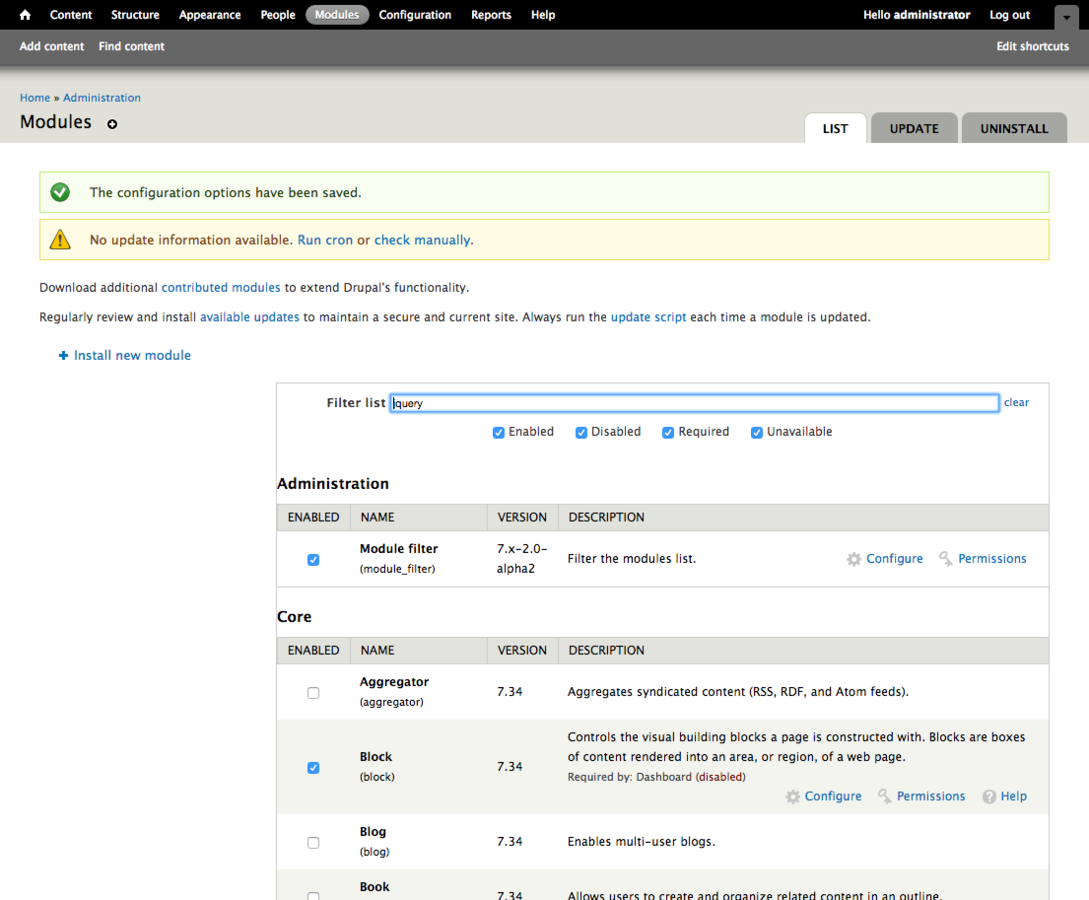
Task: Enable the Aggregator module checkbox
Action: (313, 693)
